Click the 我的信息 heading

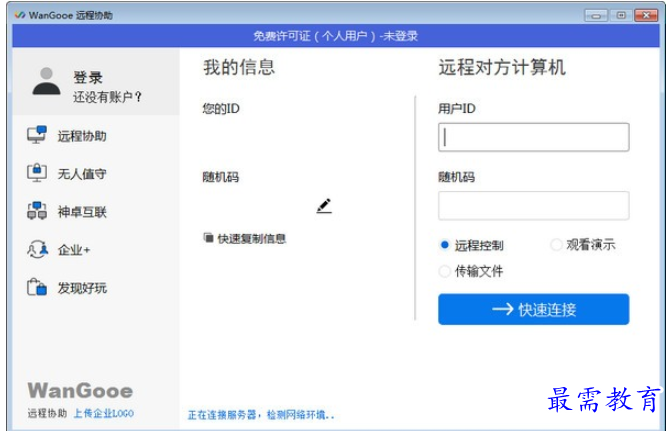pos(239,67)
